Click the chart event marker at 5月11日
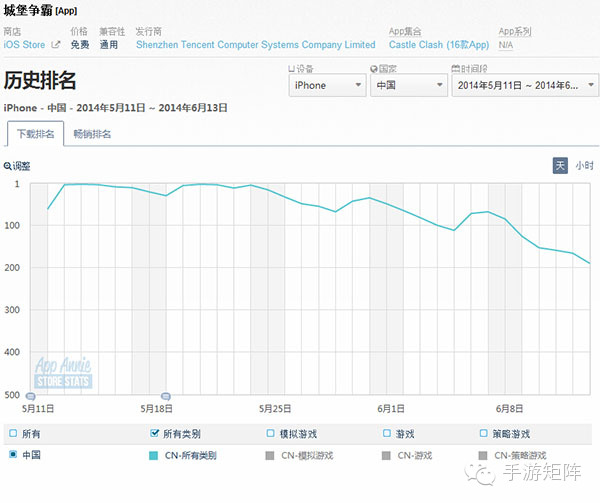The image size is (600, 503). pyautogui.click(x=30, y=396)
